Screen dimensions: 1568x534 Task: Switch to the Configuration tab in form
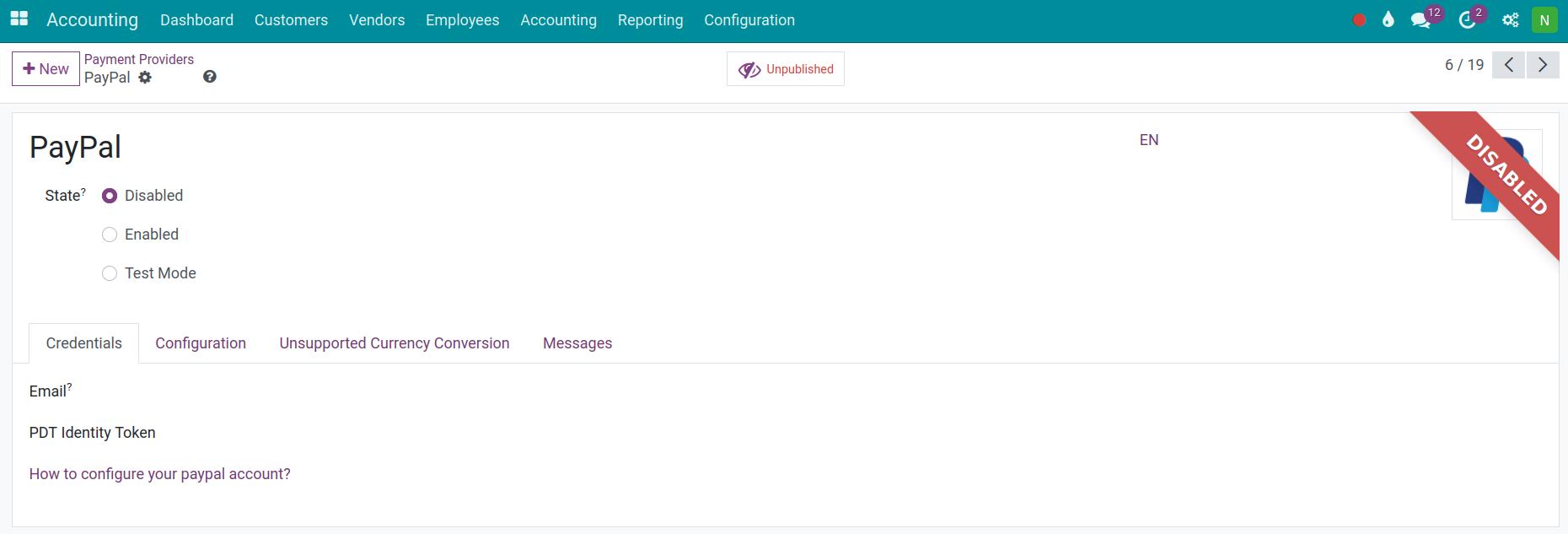[201, 343]
